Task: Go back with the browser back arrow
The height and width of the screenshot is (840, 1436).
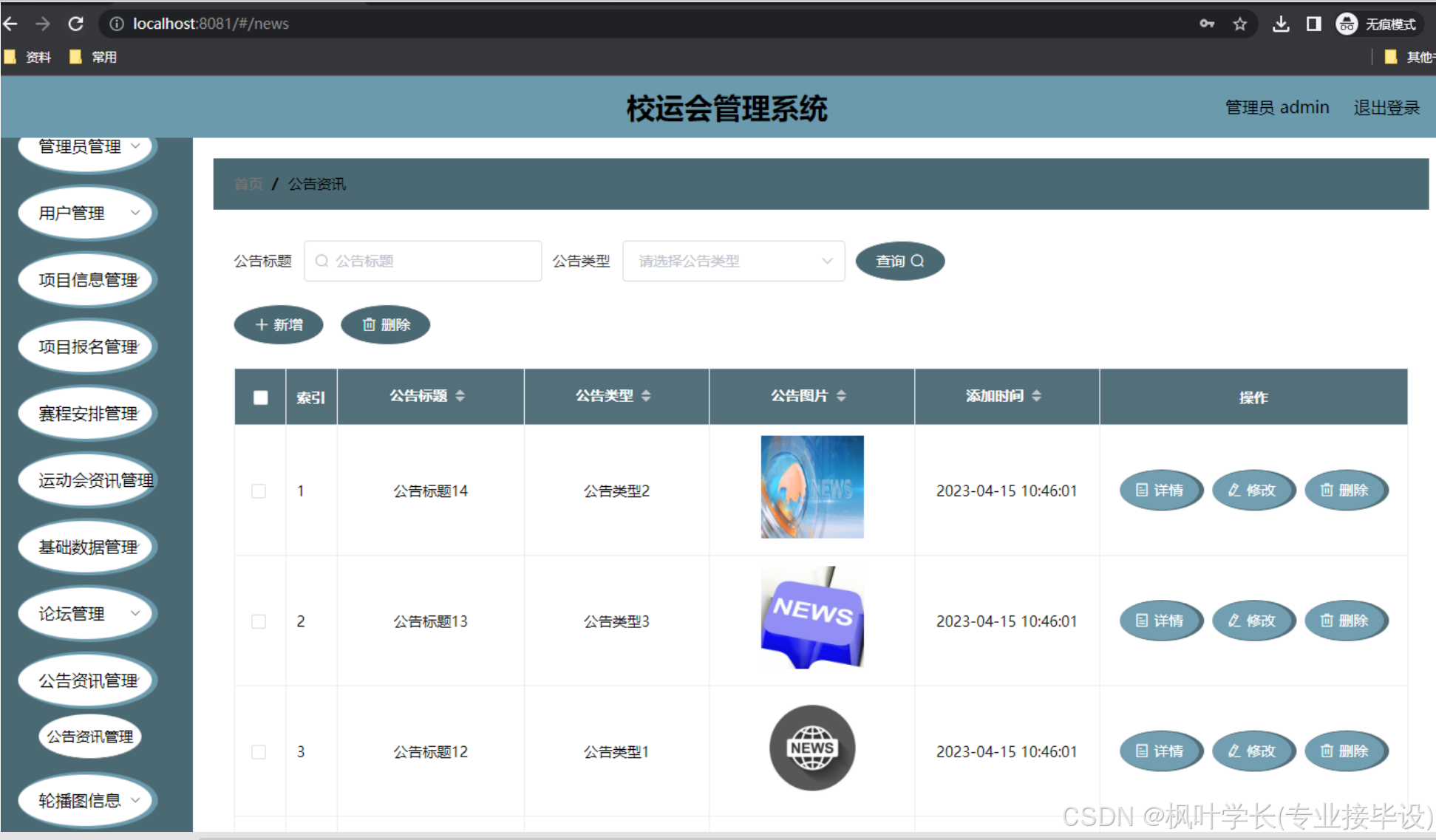Action: 10,24
